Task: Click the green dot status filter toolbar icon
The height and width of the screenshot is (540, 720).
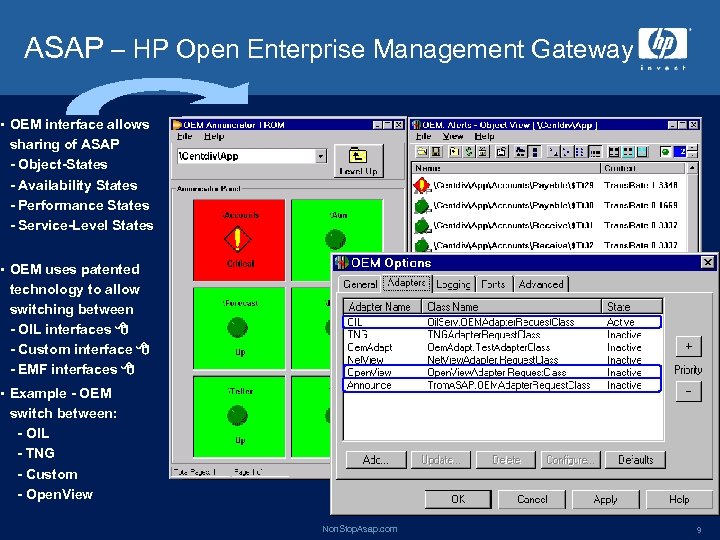Action: (x=665, y=152)
